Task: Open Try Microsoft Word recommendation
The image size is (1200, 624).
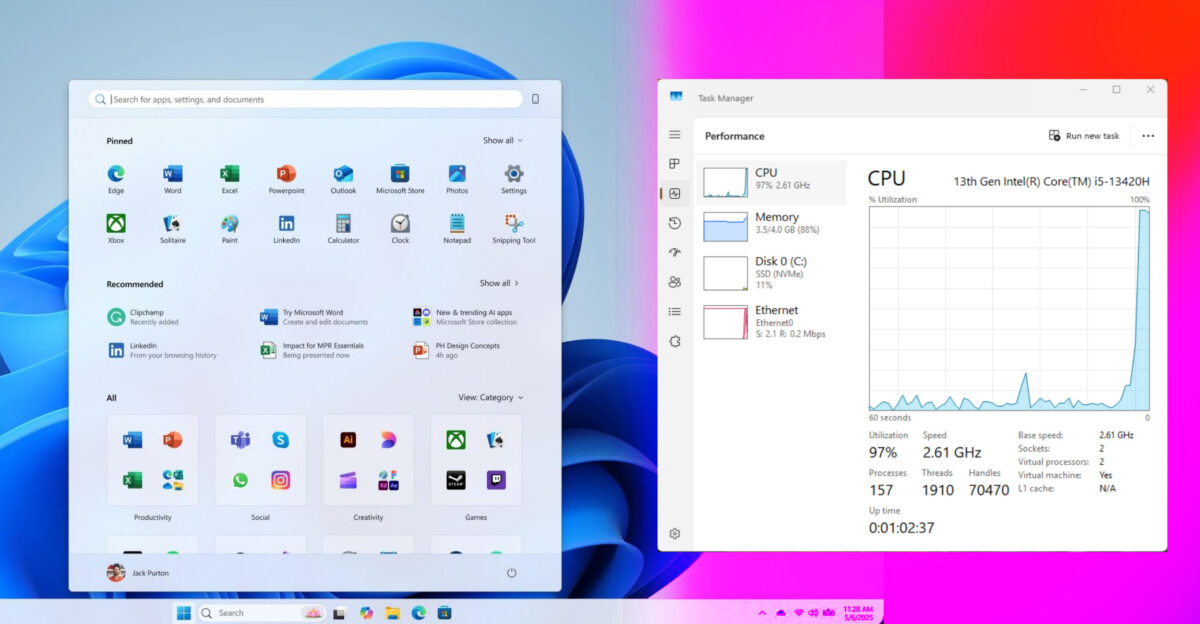Action: pos(316,317)
